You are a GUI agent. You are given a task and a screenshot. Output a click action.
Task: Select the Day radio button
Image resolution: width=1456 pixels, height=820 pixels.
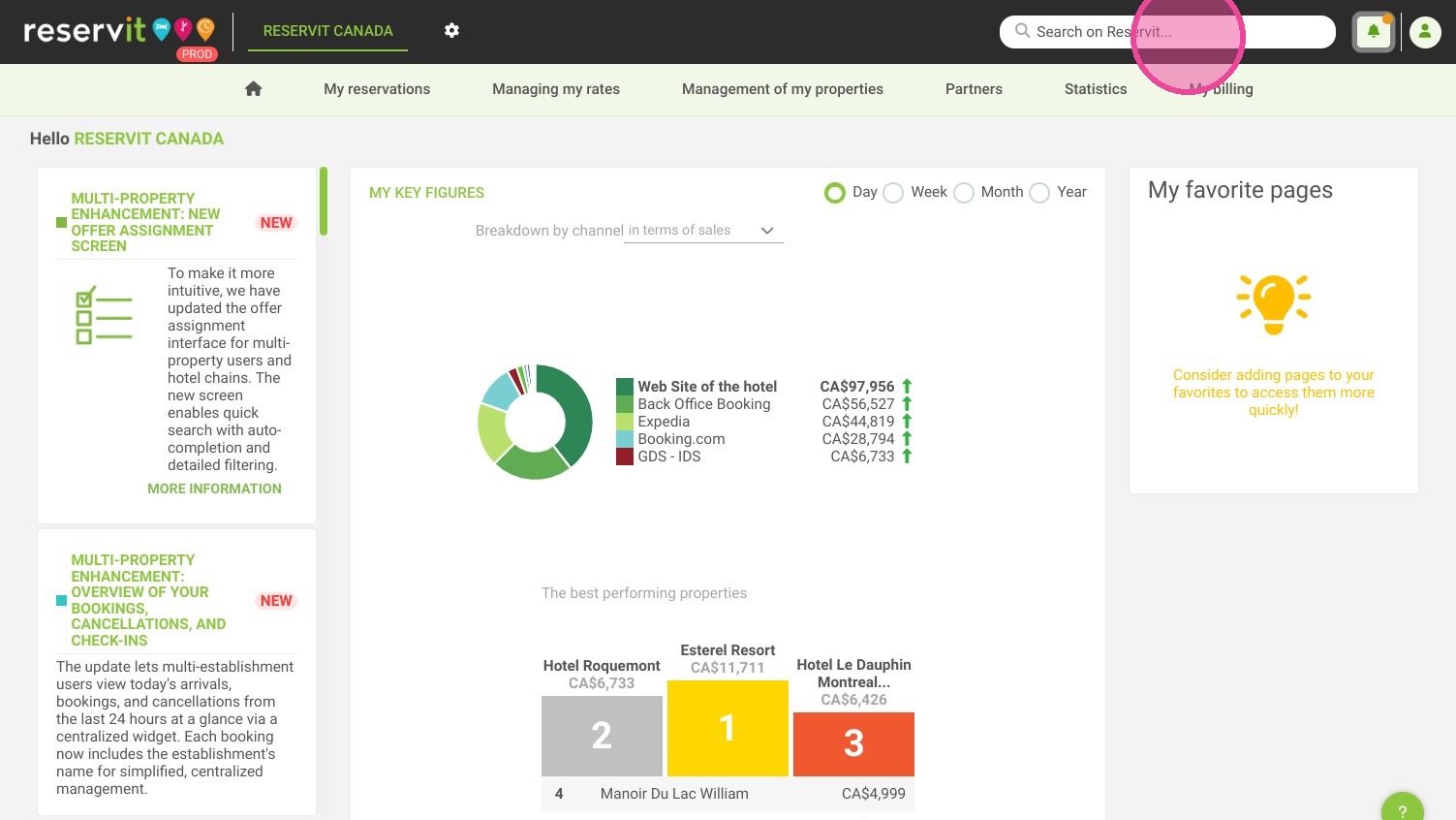coord(835,193)
